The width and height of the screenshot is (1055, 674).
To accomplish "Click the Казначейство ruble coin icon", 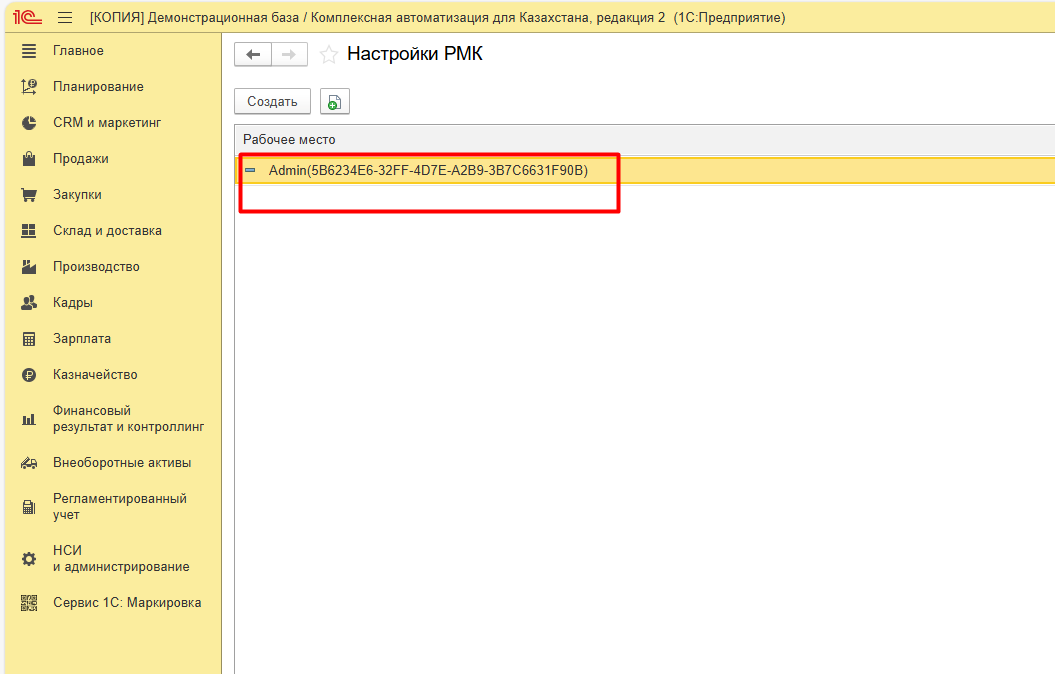I will [29, 375].
